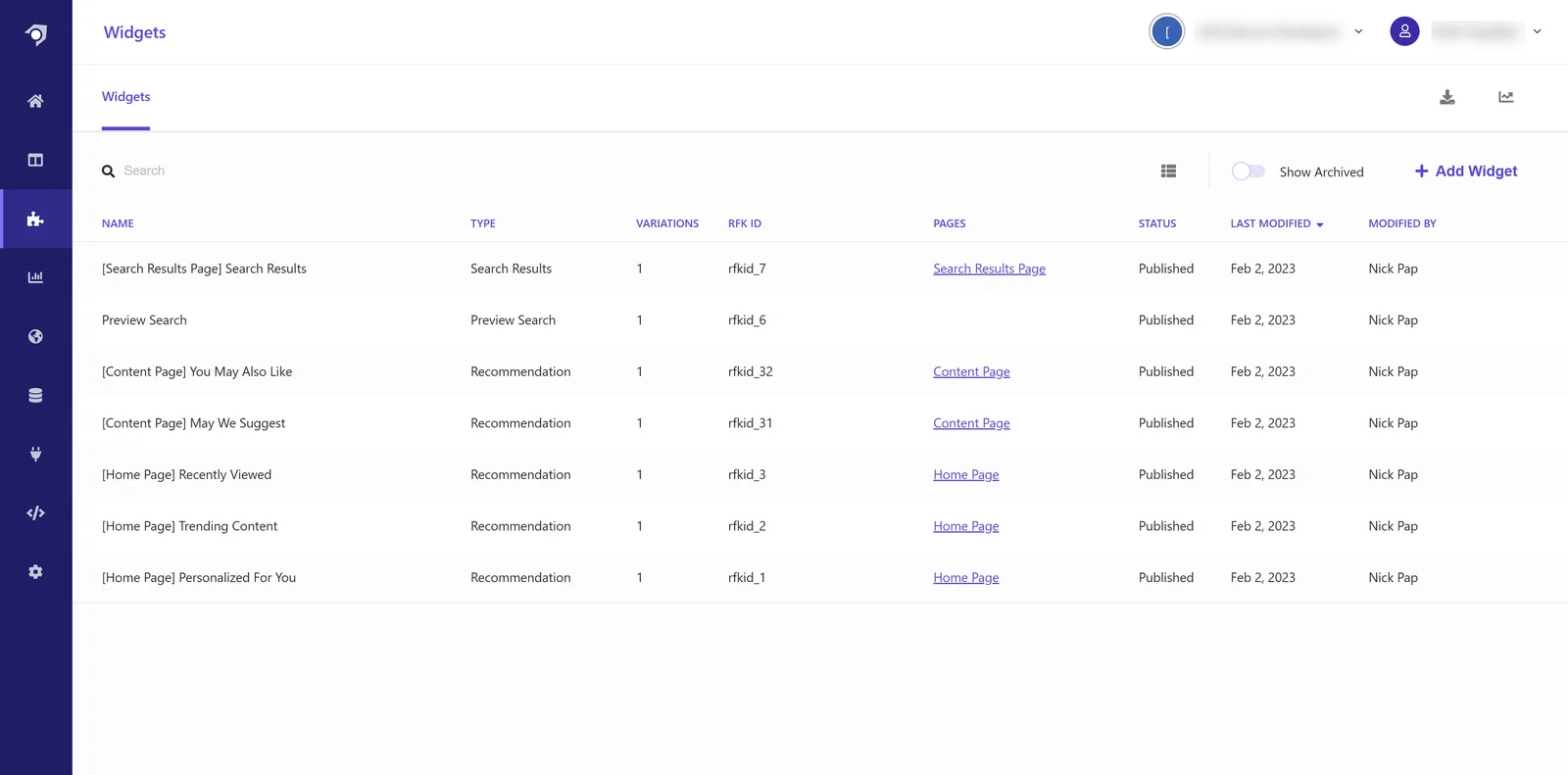Click Show Archived label
The width and height of the screenshot is (1568, 775).
(x=1321, y=171)
